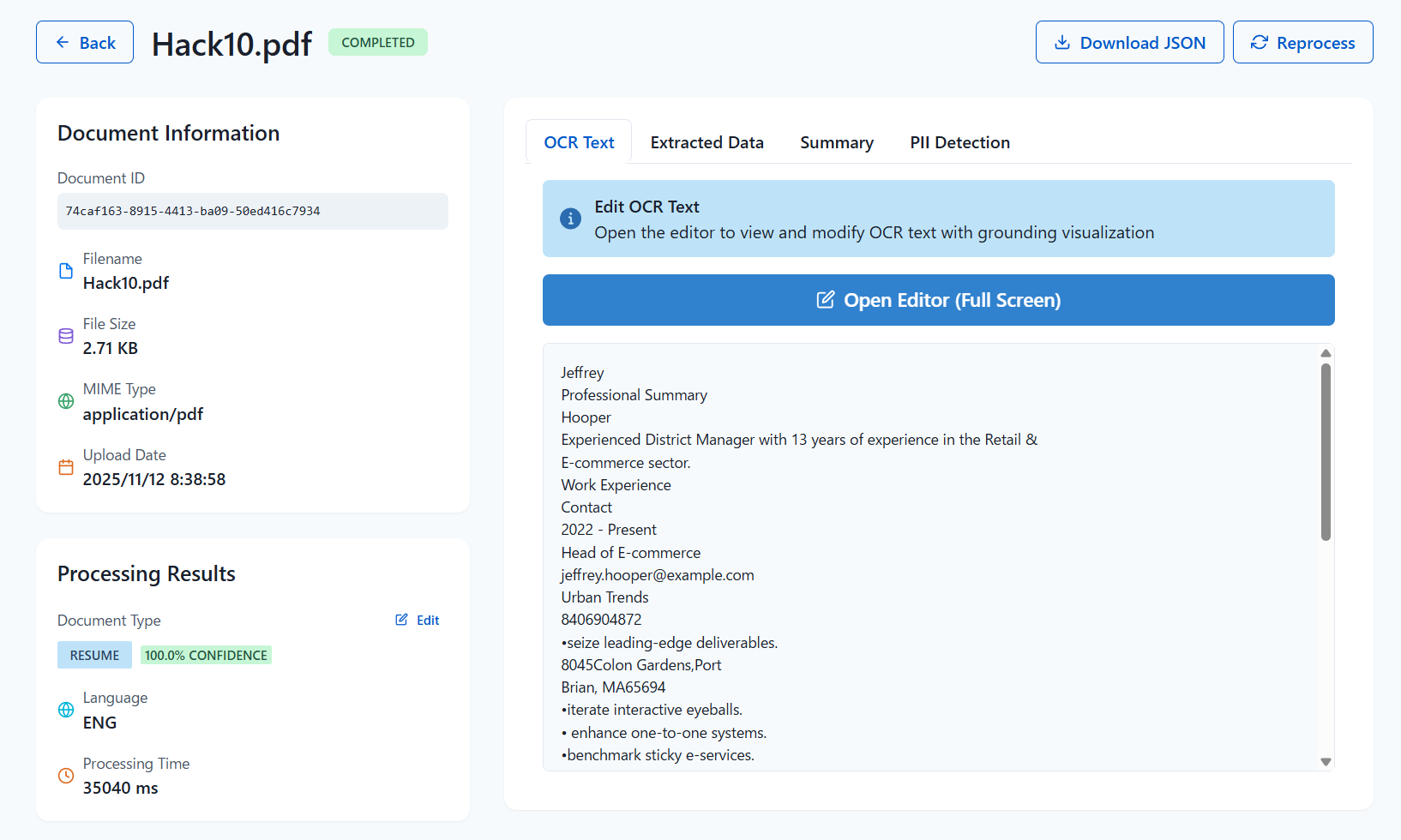Click the OCR text scrollbar thumb

pos(1326,452)
